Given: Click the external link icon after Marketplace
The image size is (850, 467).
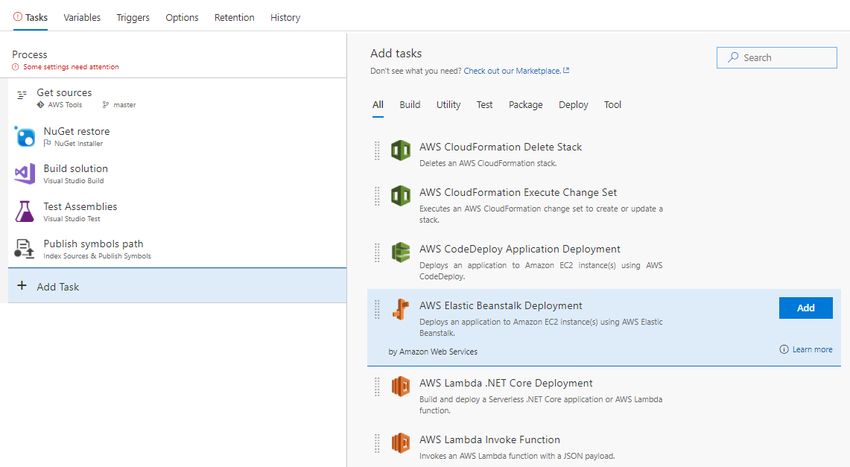Looking at the screenshot, I should coord(566,70).
